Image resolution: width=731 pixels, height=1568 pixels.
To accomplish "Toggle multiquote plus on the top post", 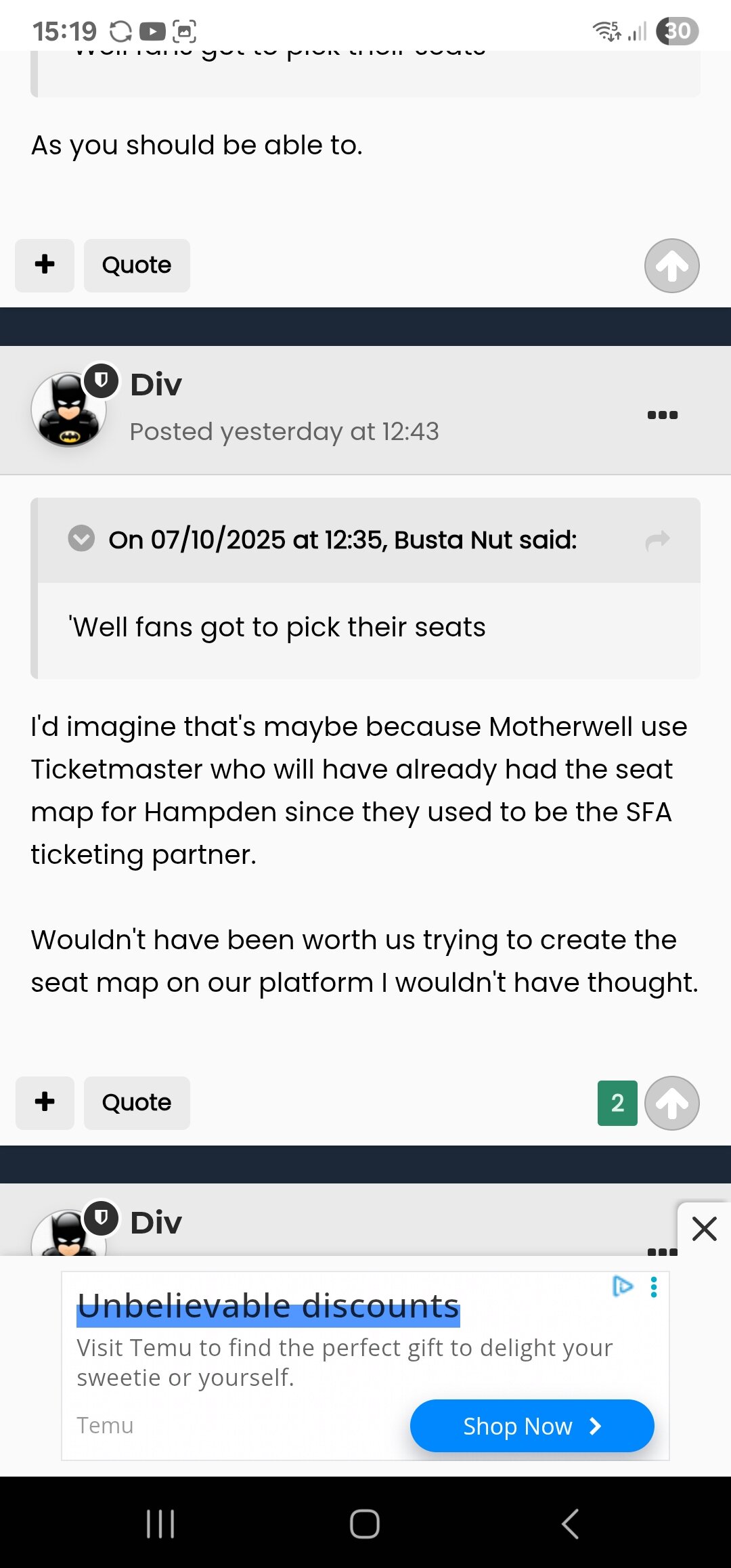I will pos(45,265).
